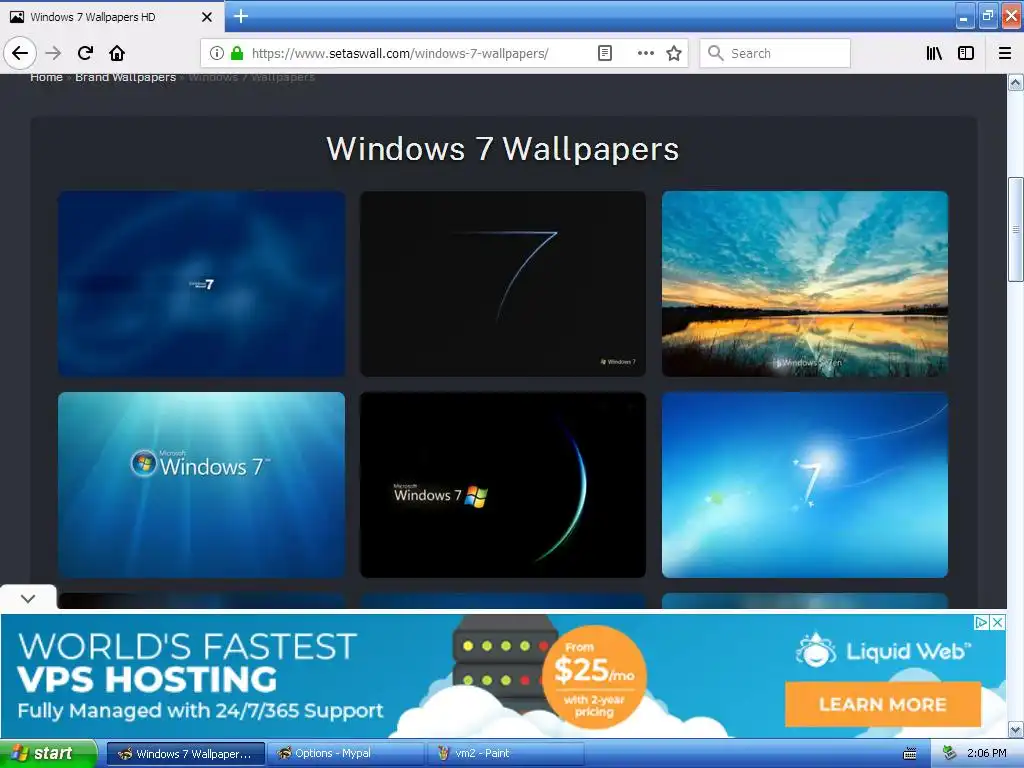This screenshot has height=768, width=1024.
Task: Go back to the previous page
Action: click(x=20, y=53)
